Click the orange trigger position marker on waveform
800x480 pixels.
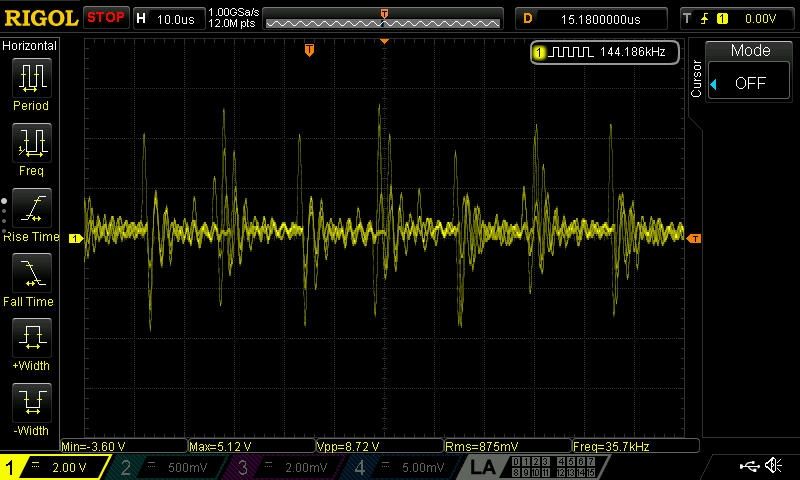309,50
